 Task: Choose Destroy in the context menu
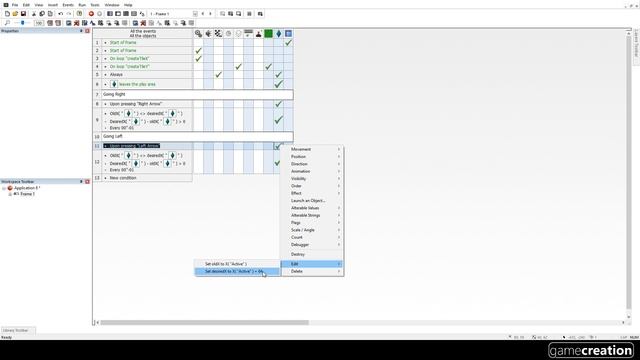tap(312, 254)
